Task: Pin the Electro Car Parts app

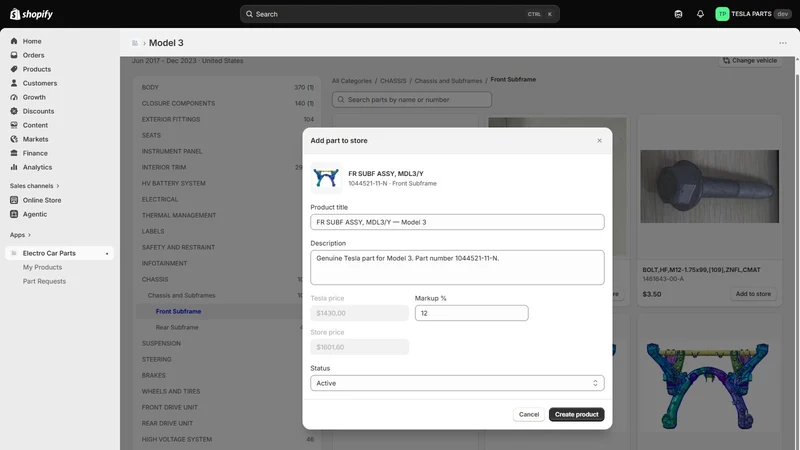Action: 107,254
